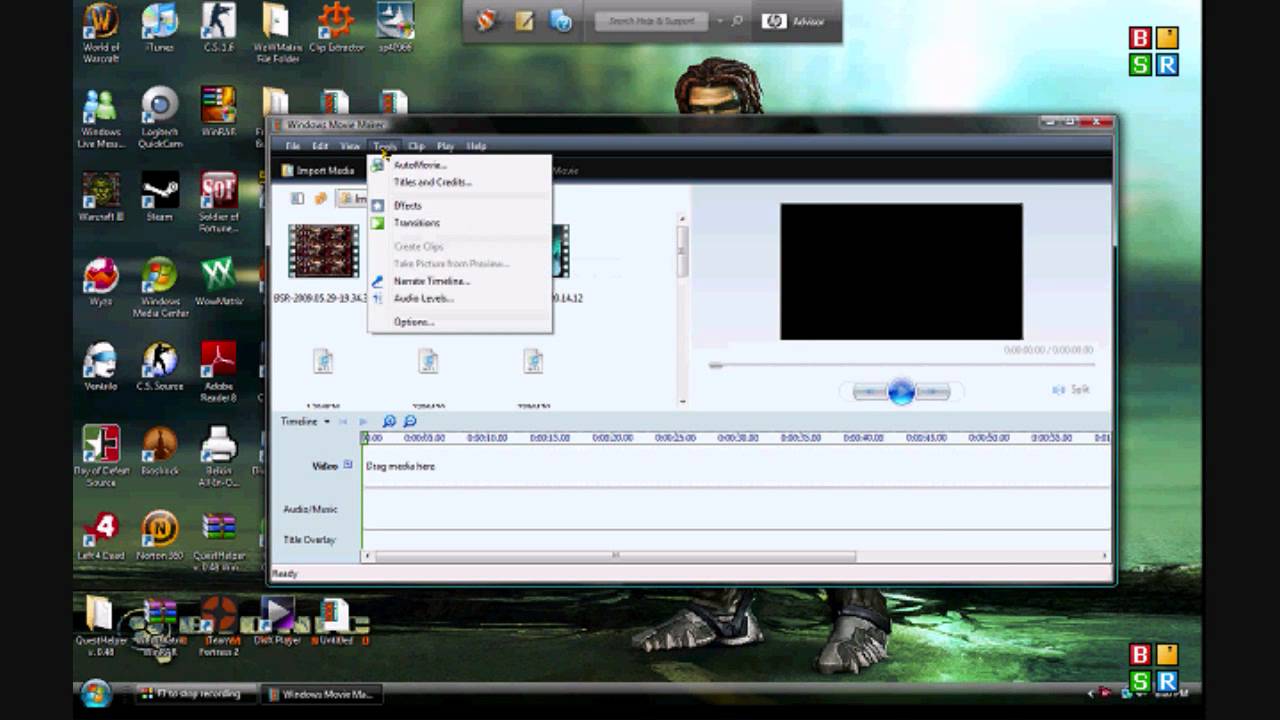Click the preview seek bar slider
Viewport: 1280px width, 720px height.
[716, 365]
